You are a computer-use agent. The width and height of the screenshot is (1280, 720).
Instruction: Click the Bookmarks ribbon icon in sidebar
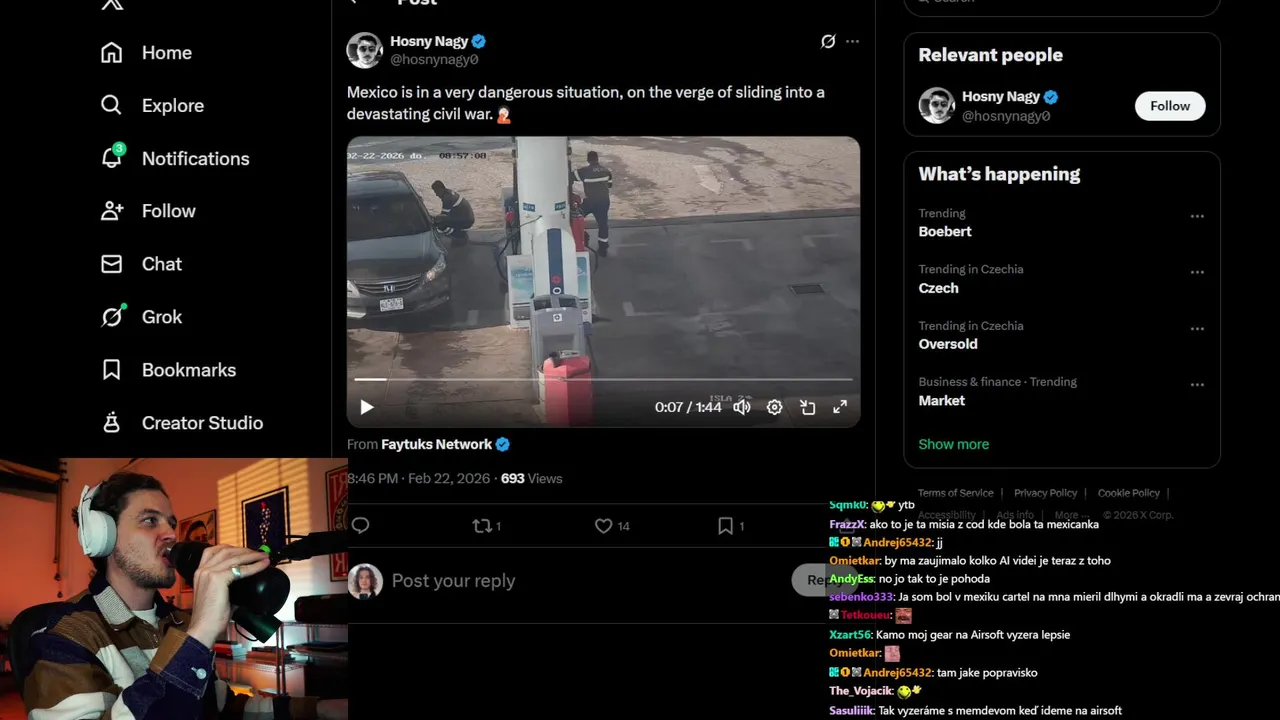(112, 370)
